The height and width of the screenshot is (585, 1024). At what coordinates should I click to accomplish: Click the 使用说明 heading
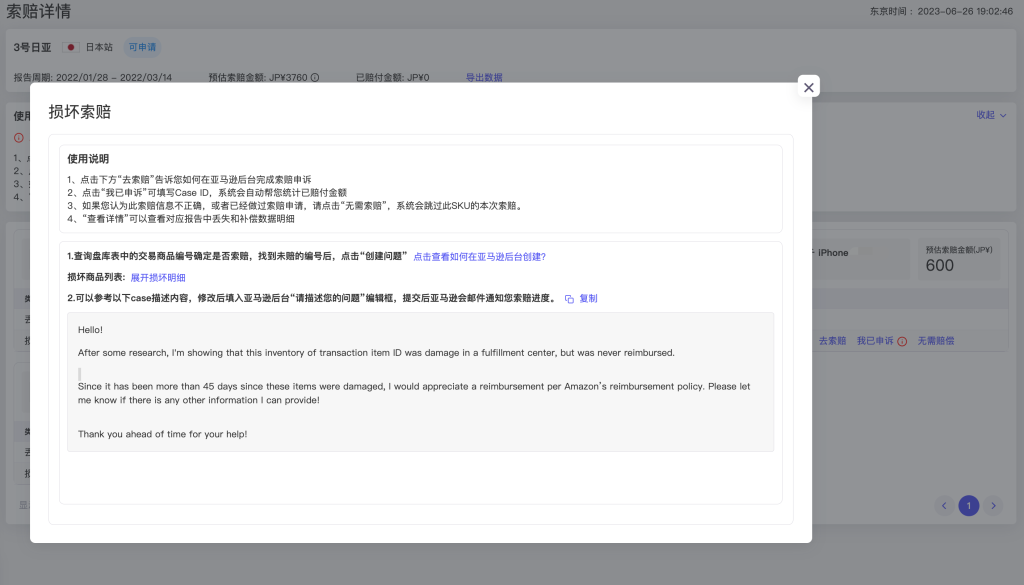[88, 159]
